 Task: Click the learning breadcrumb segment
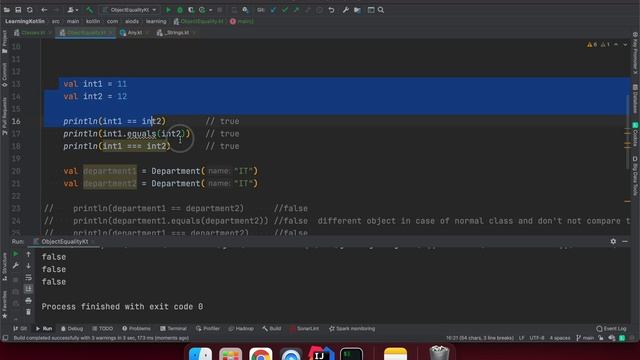156,21
